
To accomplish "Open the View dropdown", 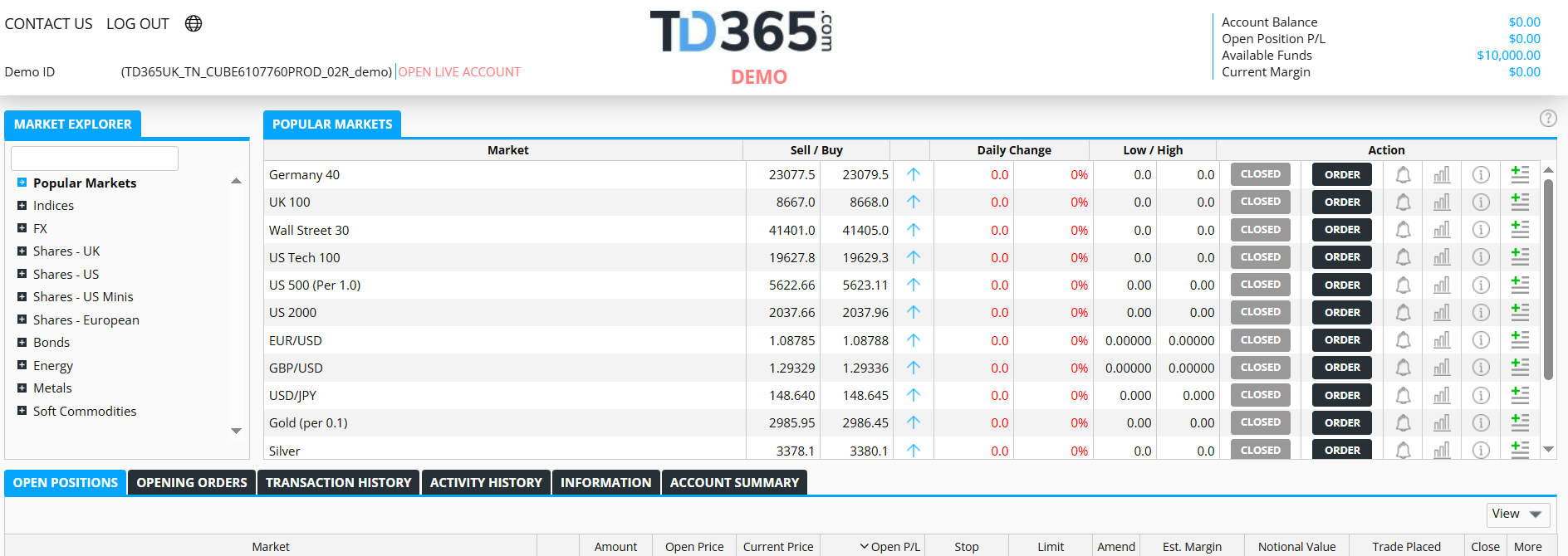I will point(1517,515).
